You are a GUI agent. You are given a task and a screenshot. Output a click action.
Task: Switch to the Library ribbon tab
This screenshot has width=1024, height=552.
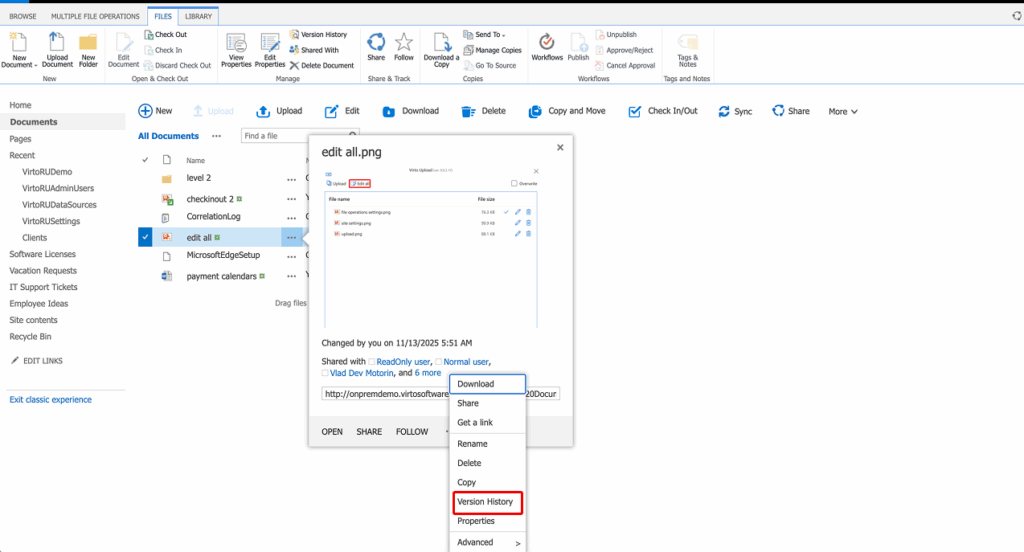(x=198, y=16)
